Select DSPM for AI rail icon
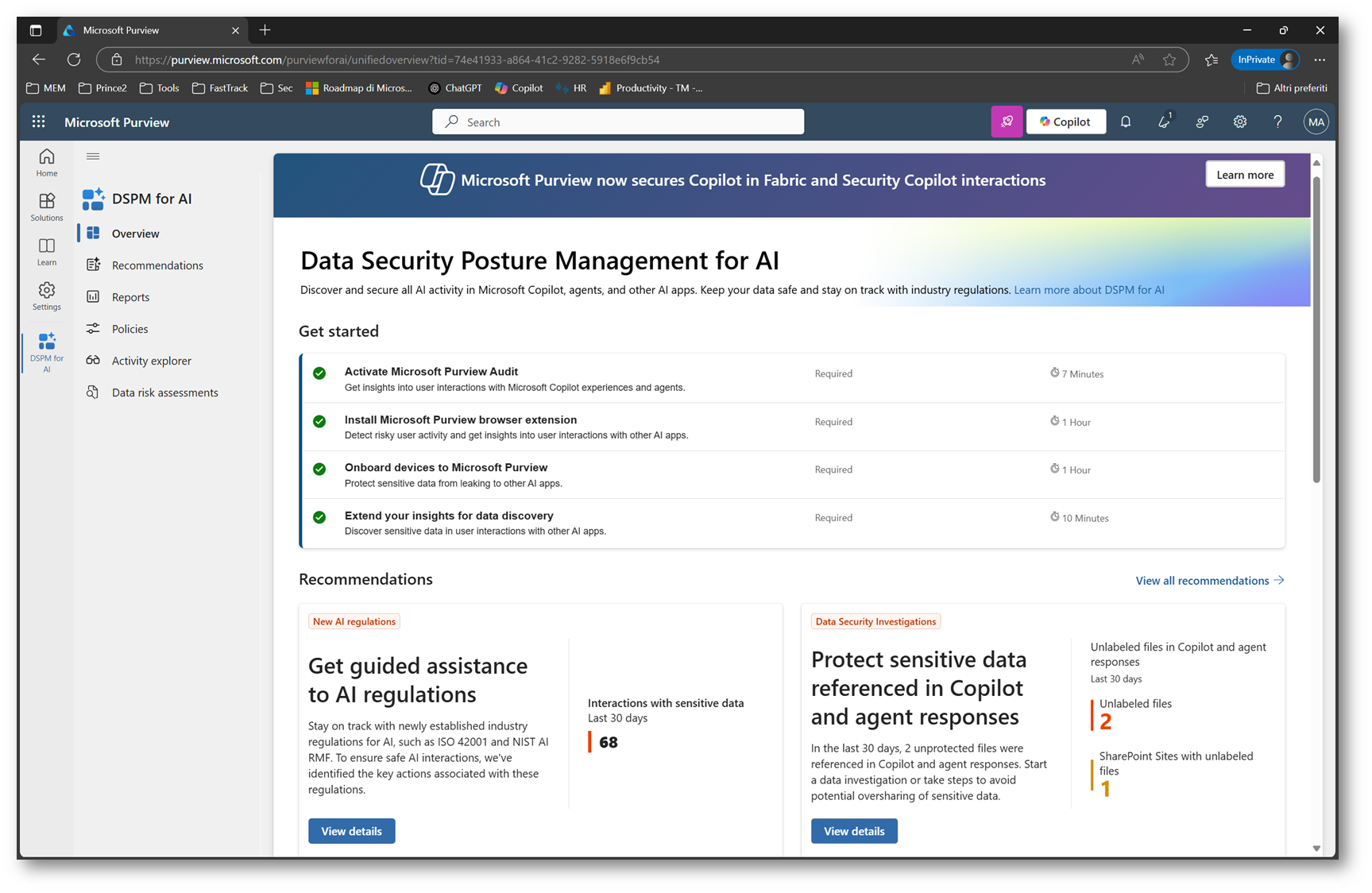 pos(47,352)
